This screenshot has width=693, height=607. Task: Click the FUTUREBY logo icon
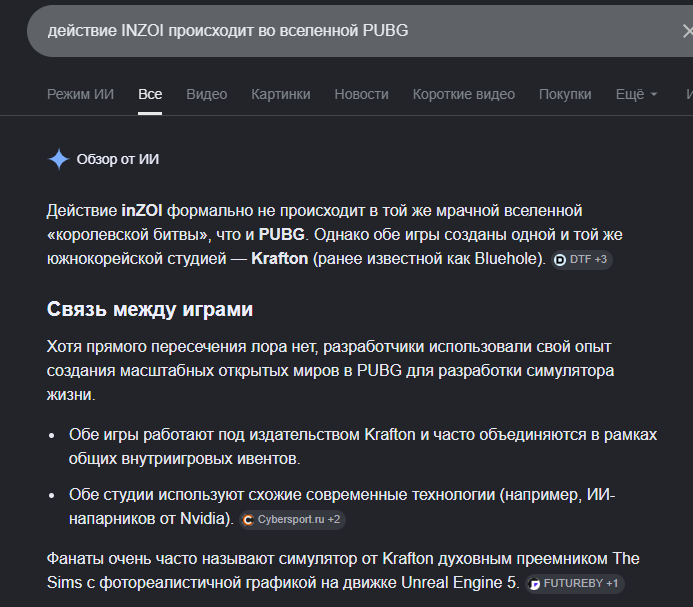534,584
